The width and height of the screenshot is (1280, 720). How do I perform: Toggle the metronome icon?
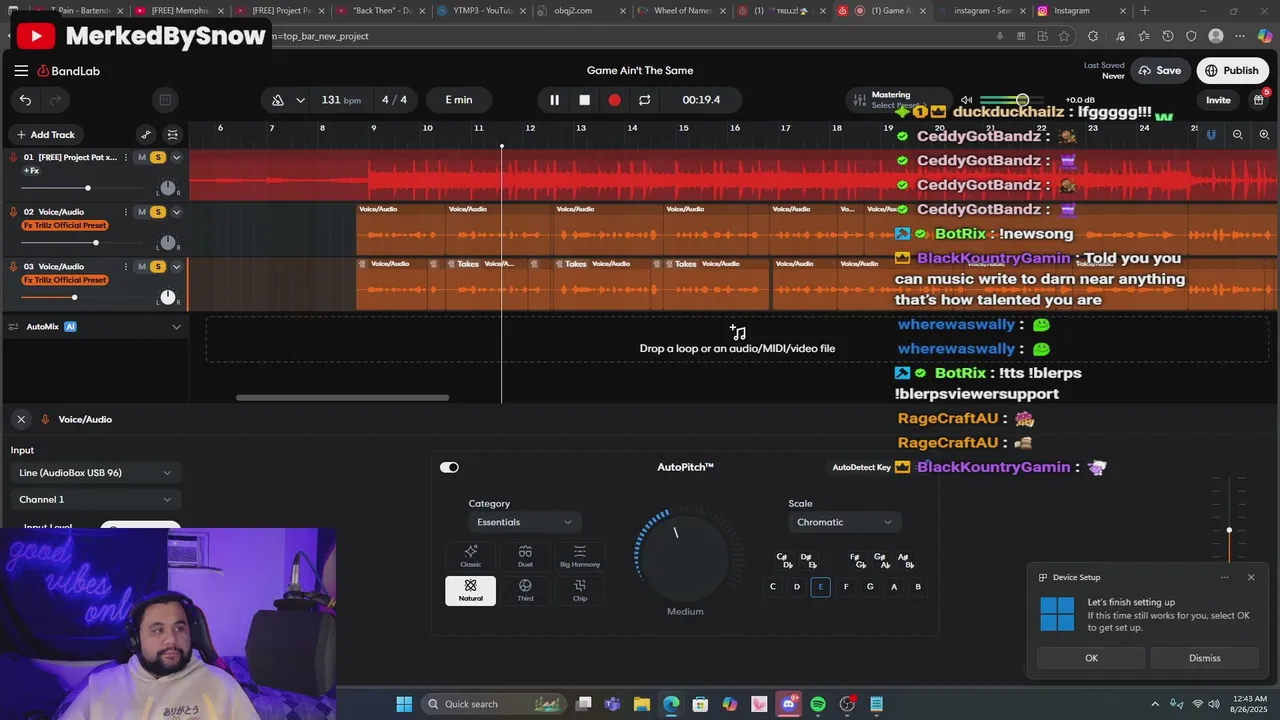pos(278,100)
